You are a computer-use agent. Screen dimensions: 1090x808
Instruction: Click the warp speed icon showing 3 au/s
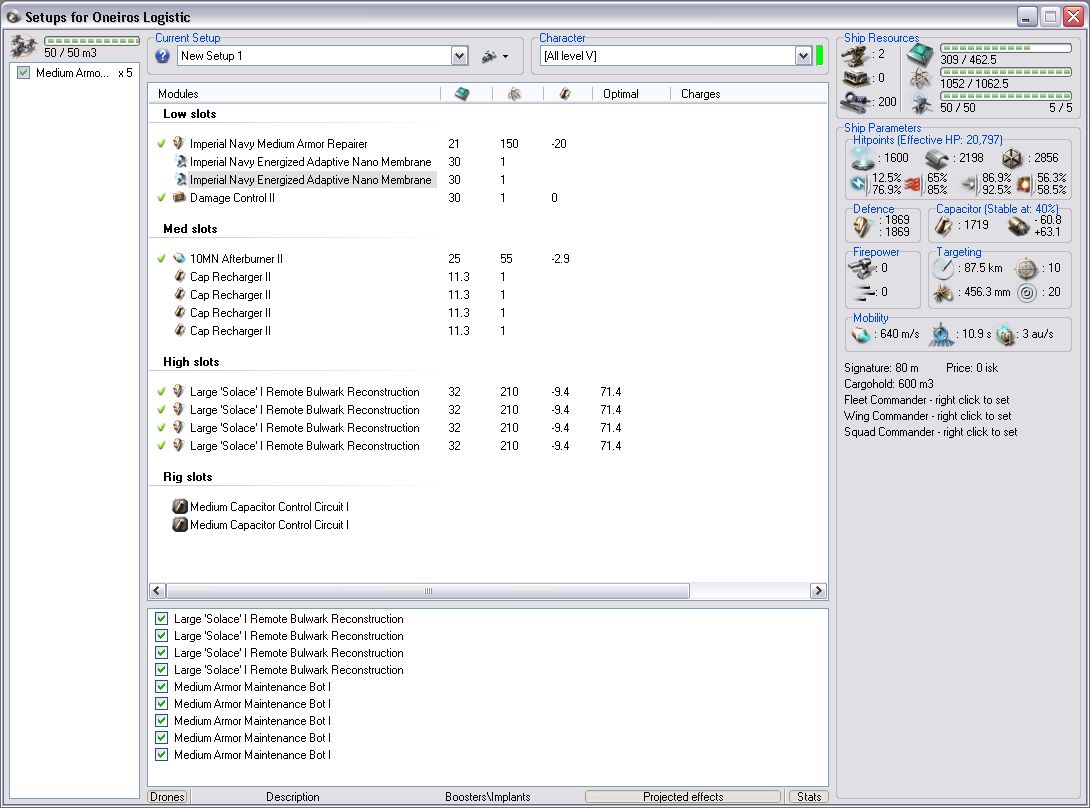point(1004,334)
